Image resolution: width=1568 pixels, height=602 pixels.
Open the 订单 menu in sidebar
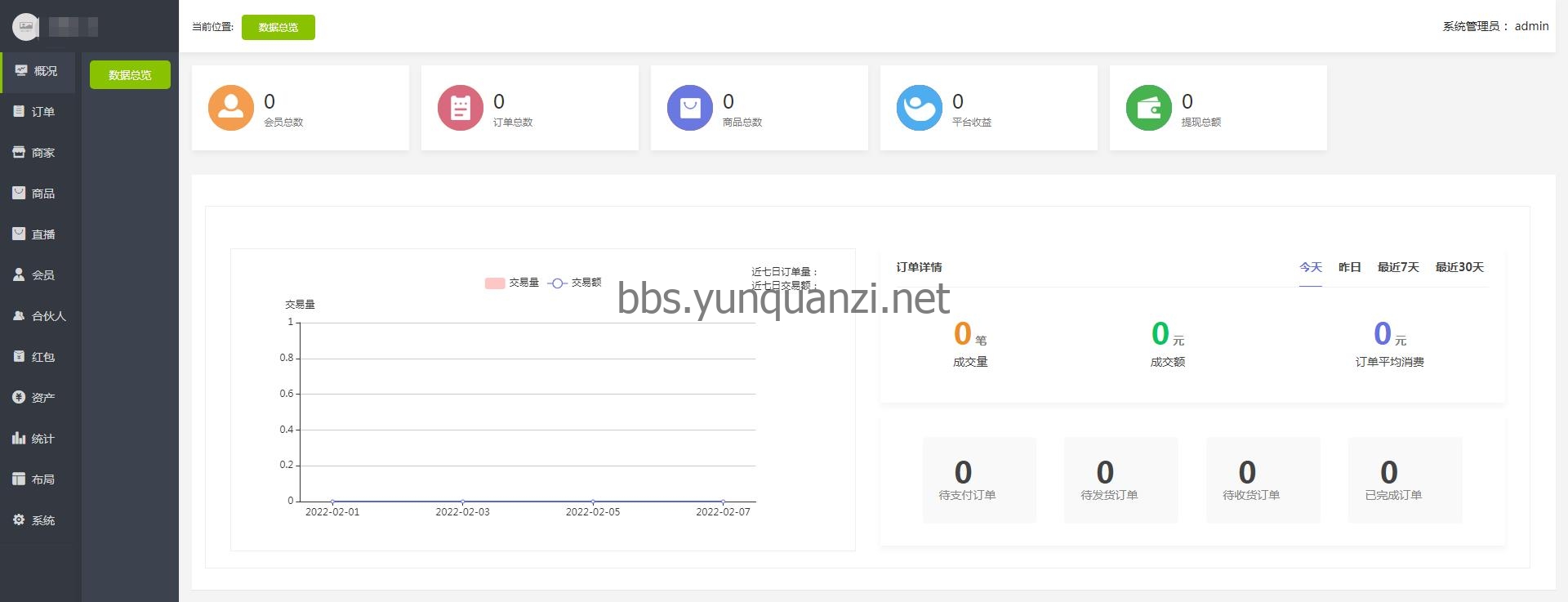point(42,112)
